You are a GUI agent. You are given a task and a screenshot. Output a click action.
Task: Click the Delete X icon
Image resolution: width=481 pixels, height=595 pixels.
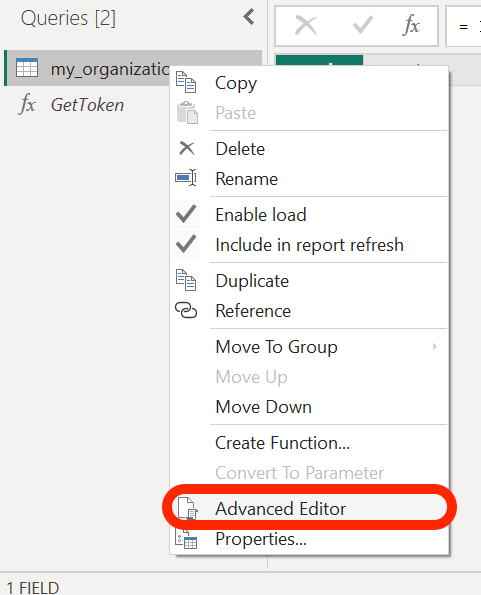point(187,148)
